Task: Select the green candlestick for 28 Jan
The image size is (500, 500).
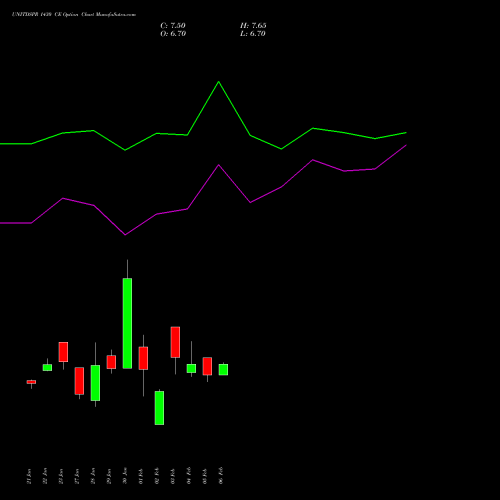Action: pos(95,383)
